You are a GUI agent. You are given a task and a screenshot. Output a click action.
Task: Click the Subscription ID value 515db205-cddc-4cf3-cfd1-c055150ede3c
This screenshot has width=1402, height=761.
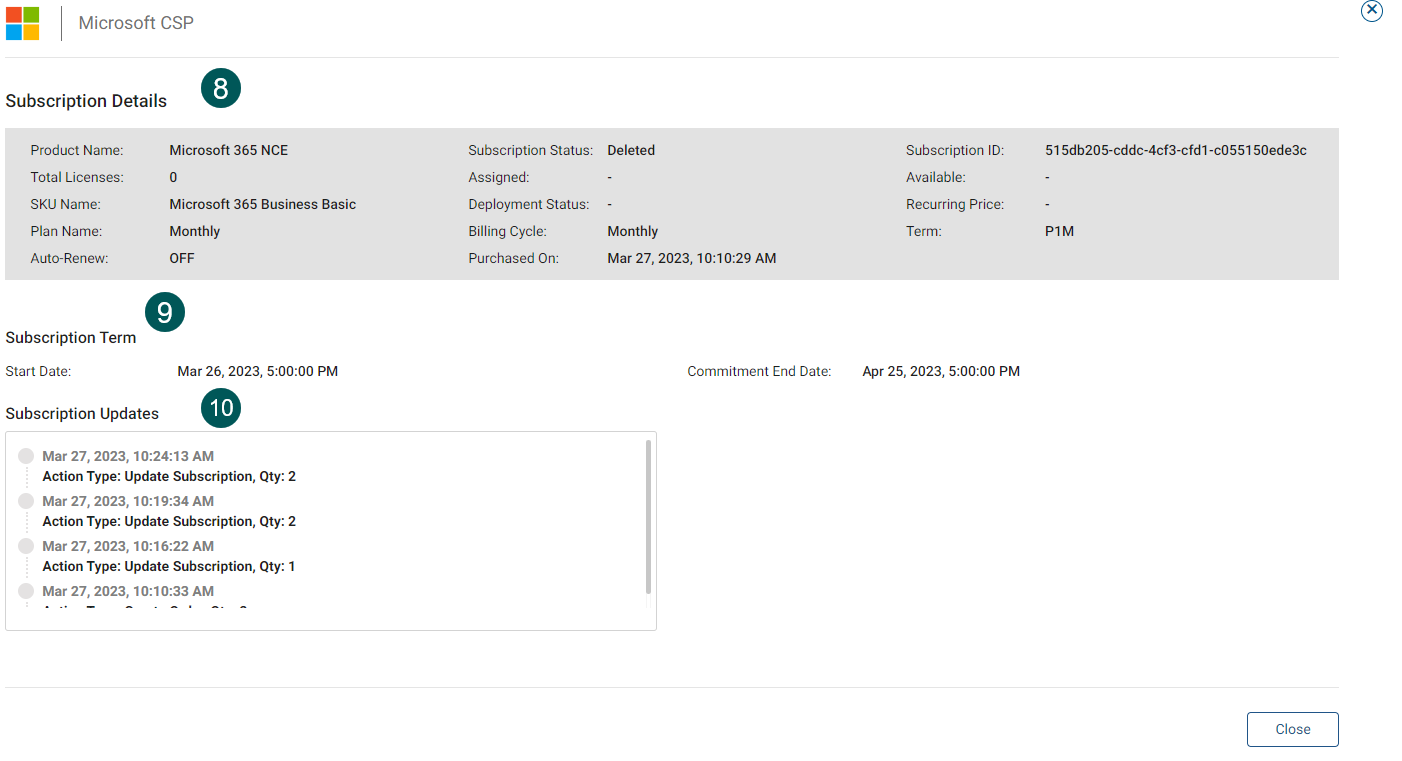coord(1176,150)
